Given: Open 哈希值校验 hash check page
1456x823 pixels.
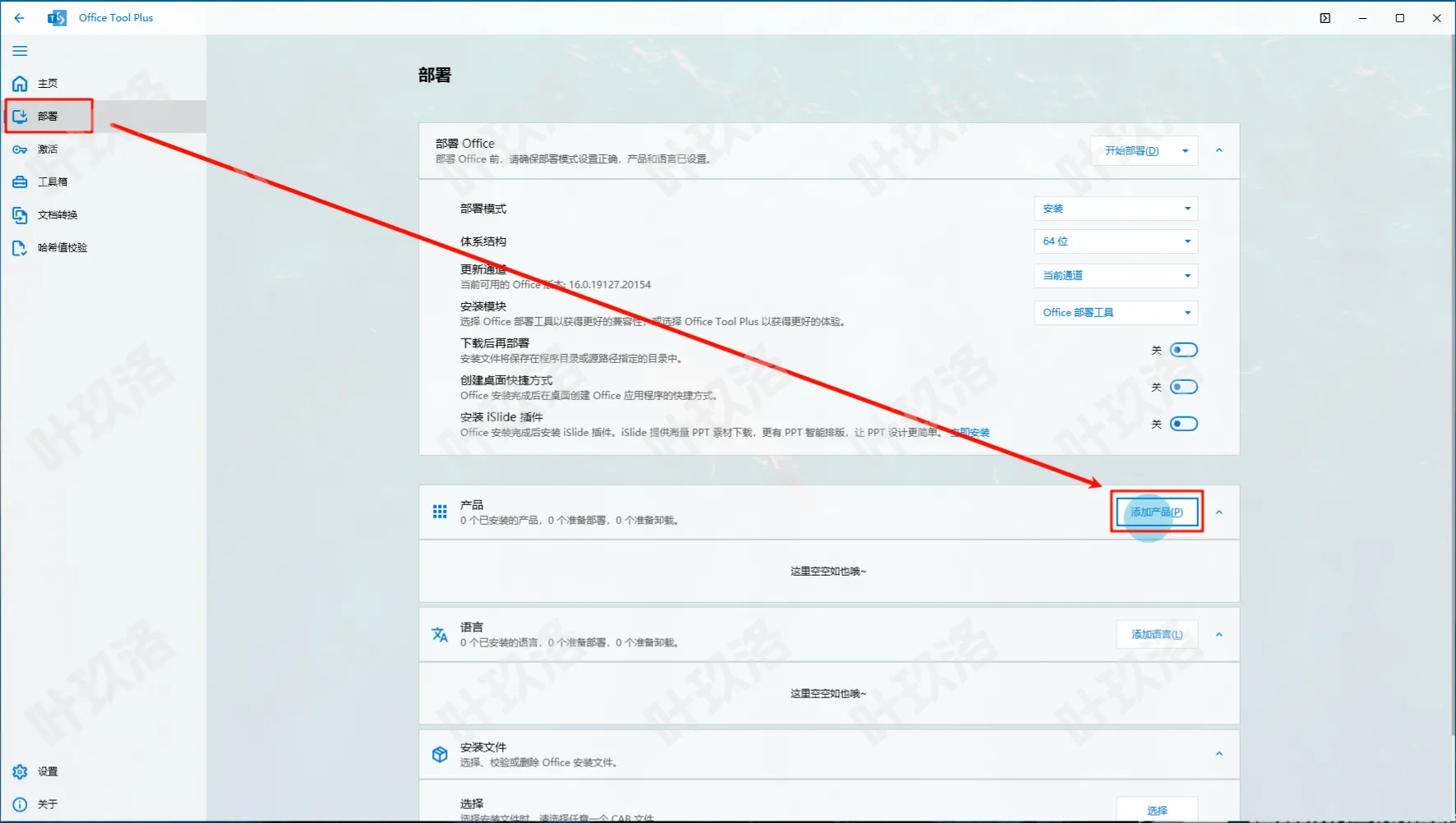Looking at the screenshot, I should 103,248.
